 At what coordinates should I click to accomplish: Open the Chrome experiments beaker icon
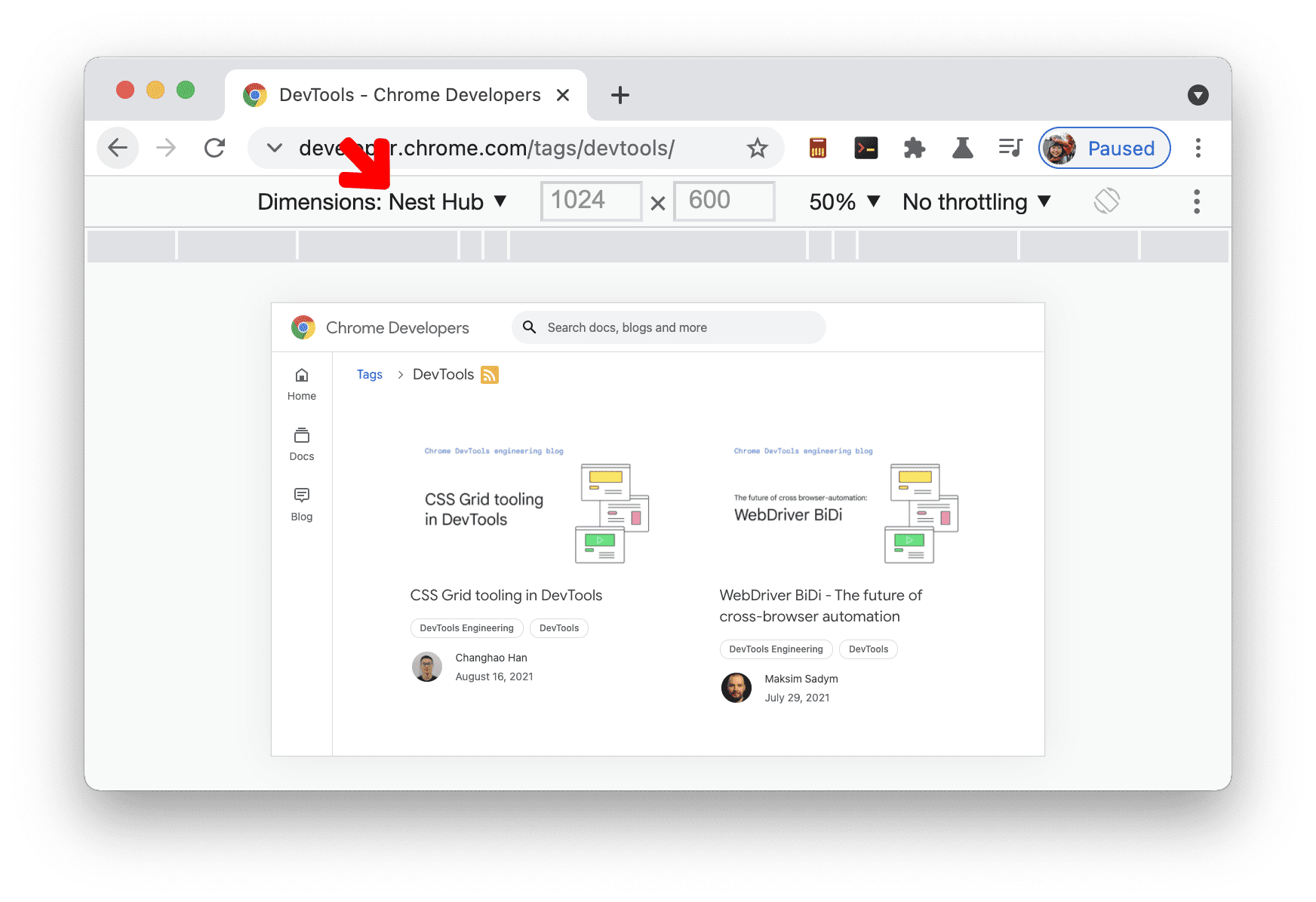click(x=964, y=148)
